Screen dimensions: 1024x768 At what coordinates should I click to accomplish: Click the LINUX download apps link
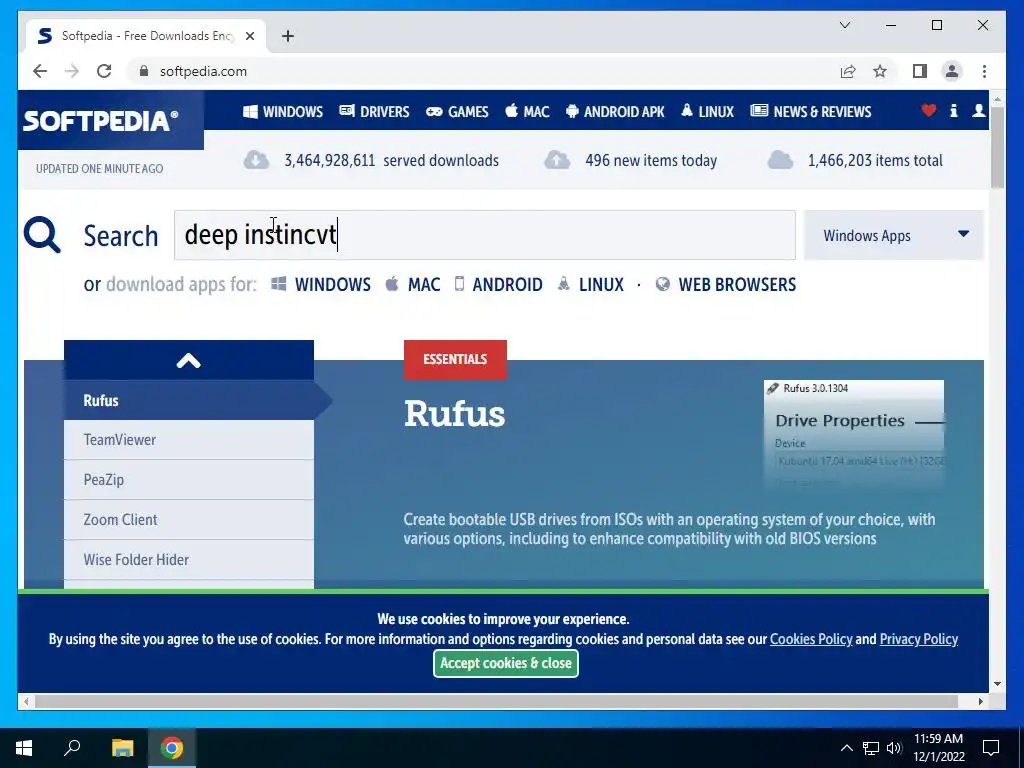590,285
